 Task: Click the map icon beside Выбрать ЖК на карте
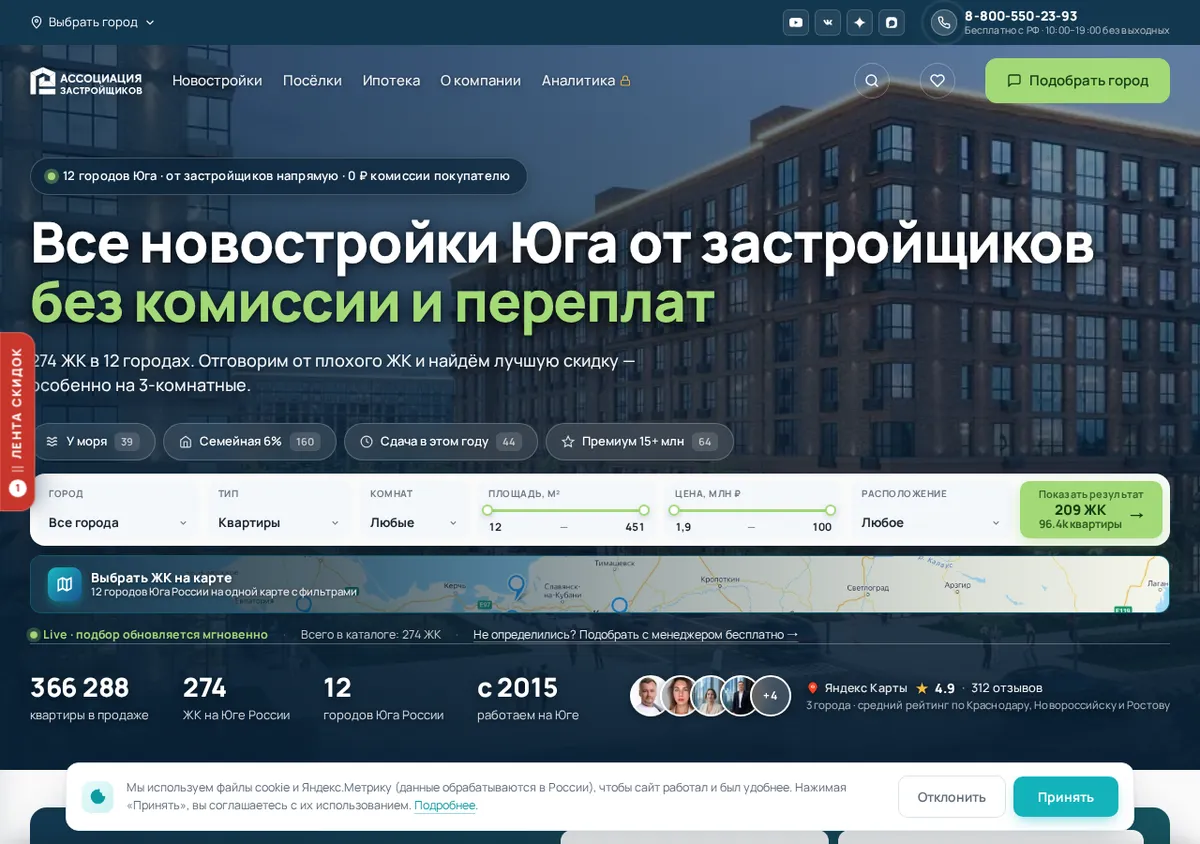coord(65,585)
